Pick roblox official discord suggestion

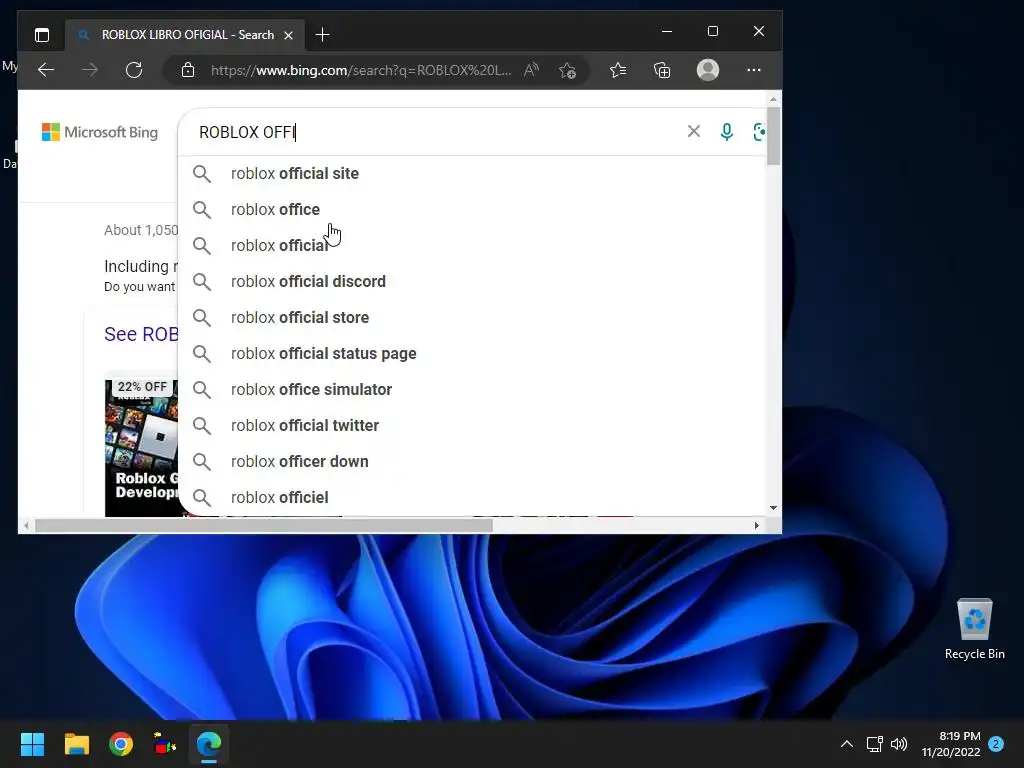pos(472,281)
